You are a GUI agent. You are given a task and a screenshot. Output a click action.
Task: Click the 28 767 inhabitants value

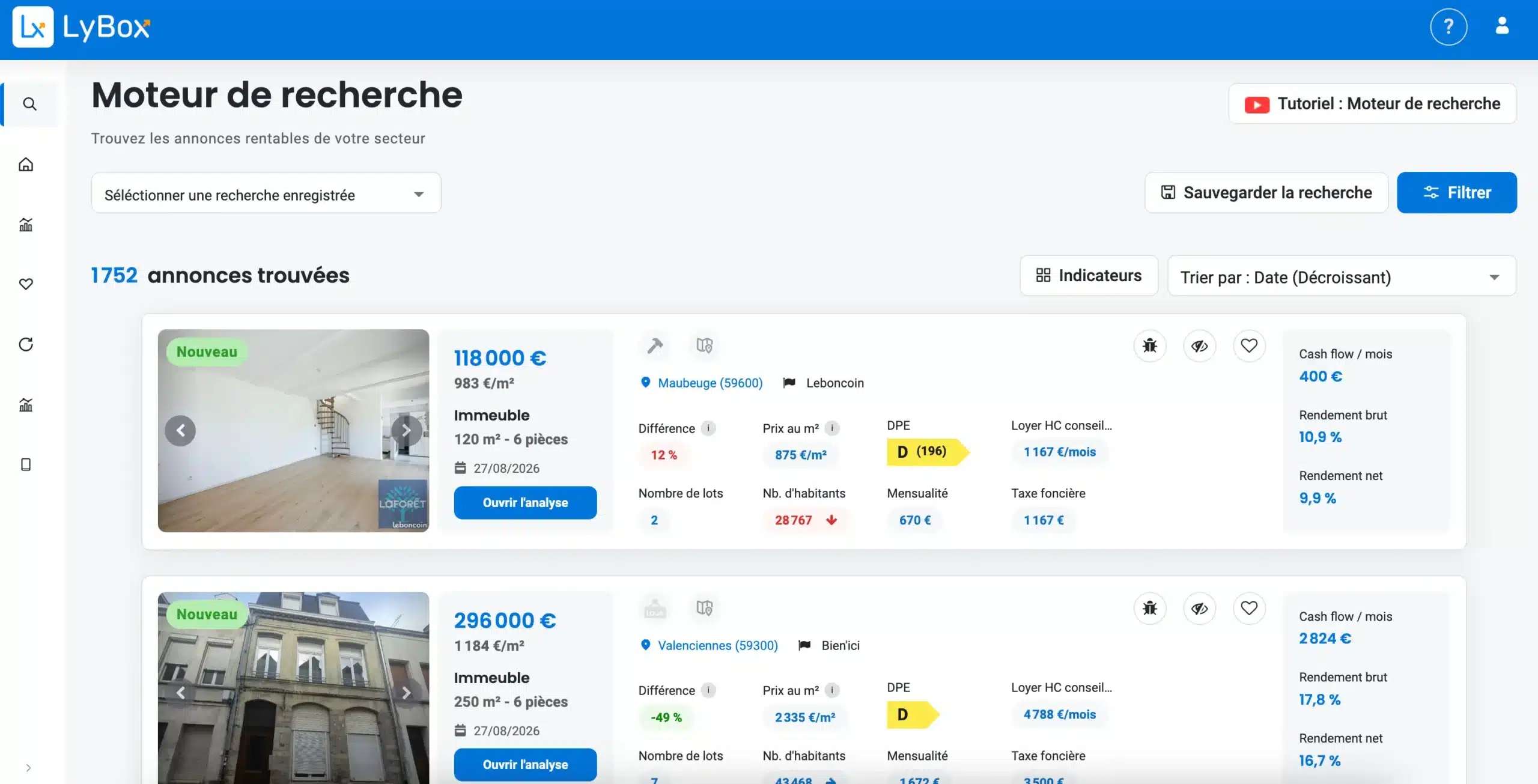[x=805, y=520]
